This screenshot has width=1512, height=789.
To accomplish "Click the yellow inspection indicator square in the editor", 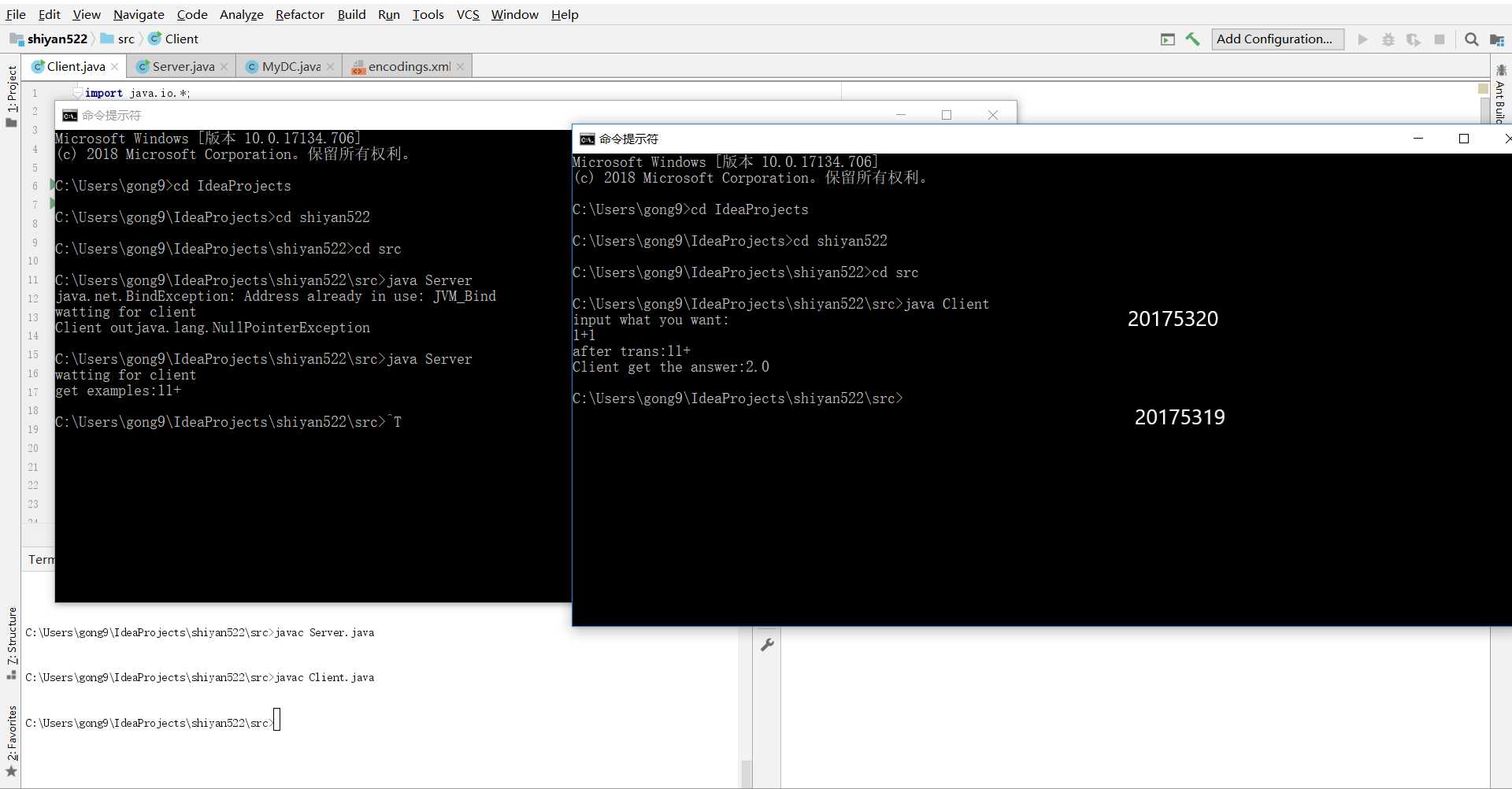I will pyautogui.click(x=1484, y=89).
